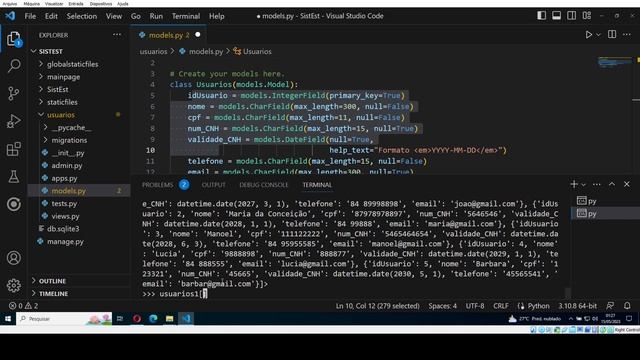
Task: Click the Python language mode in status bar
Action: (x=538, y=306)
